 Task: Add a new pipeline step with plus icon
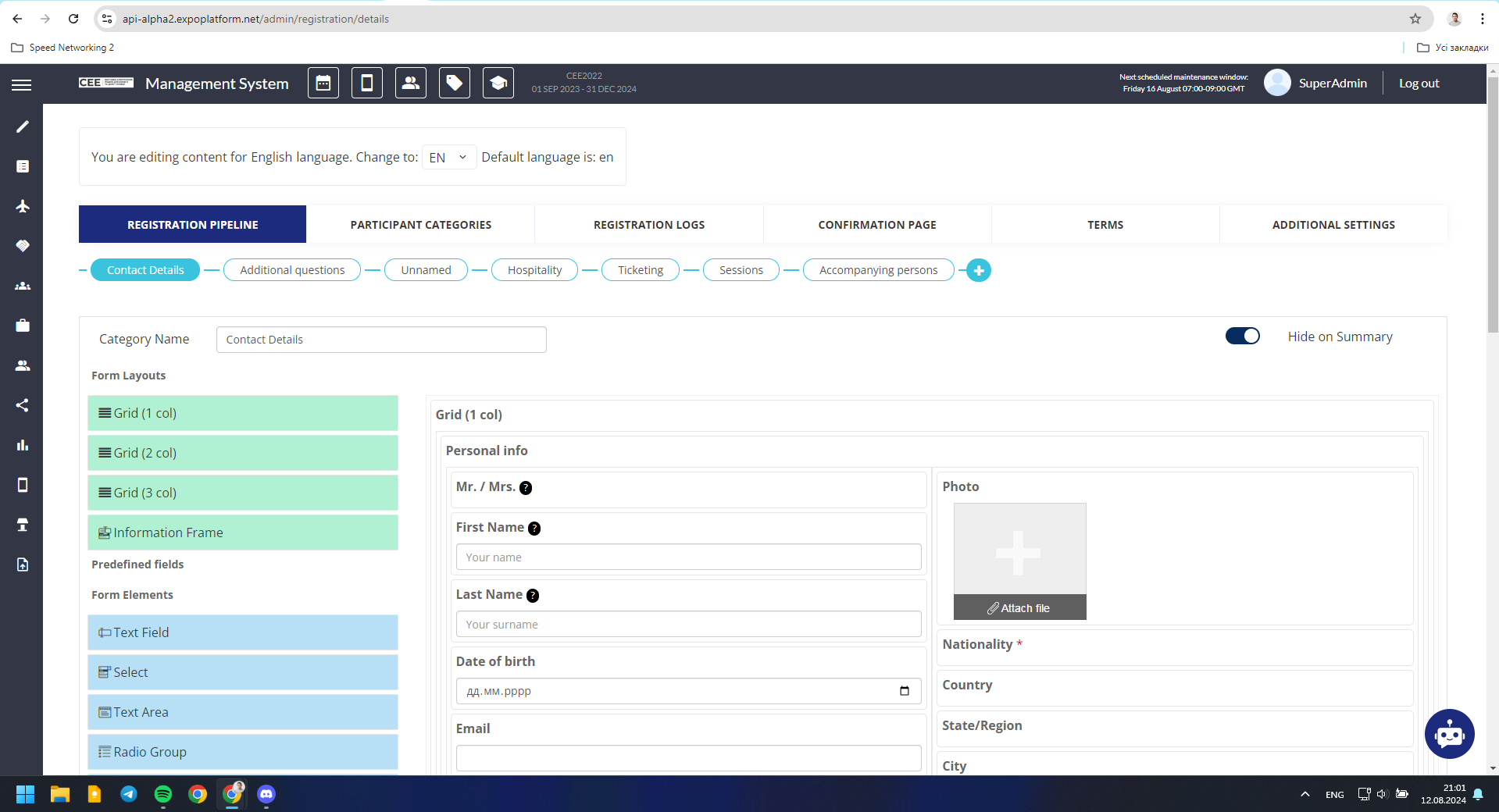pos(978,270)
